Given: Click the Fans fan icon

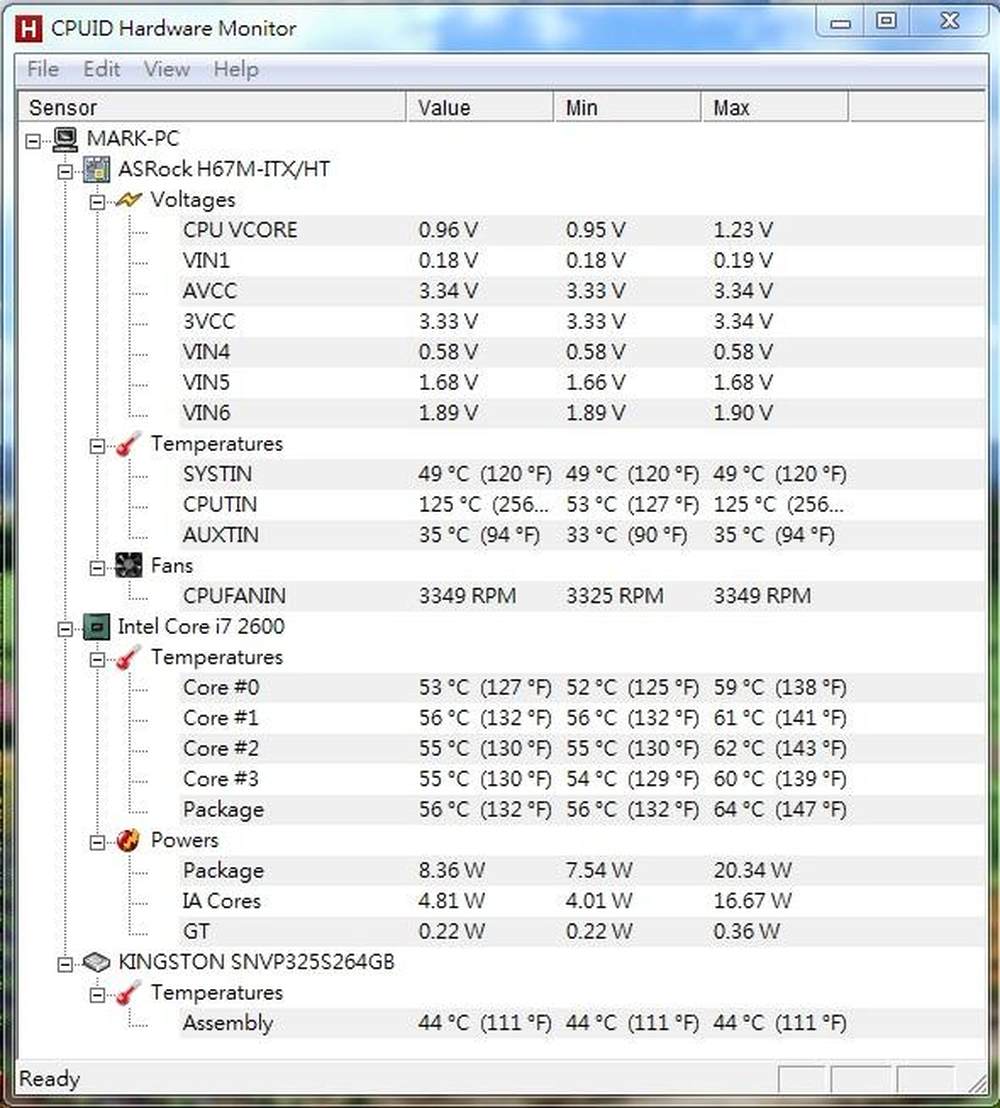Looking at the screenshot, I should (129, 566).
